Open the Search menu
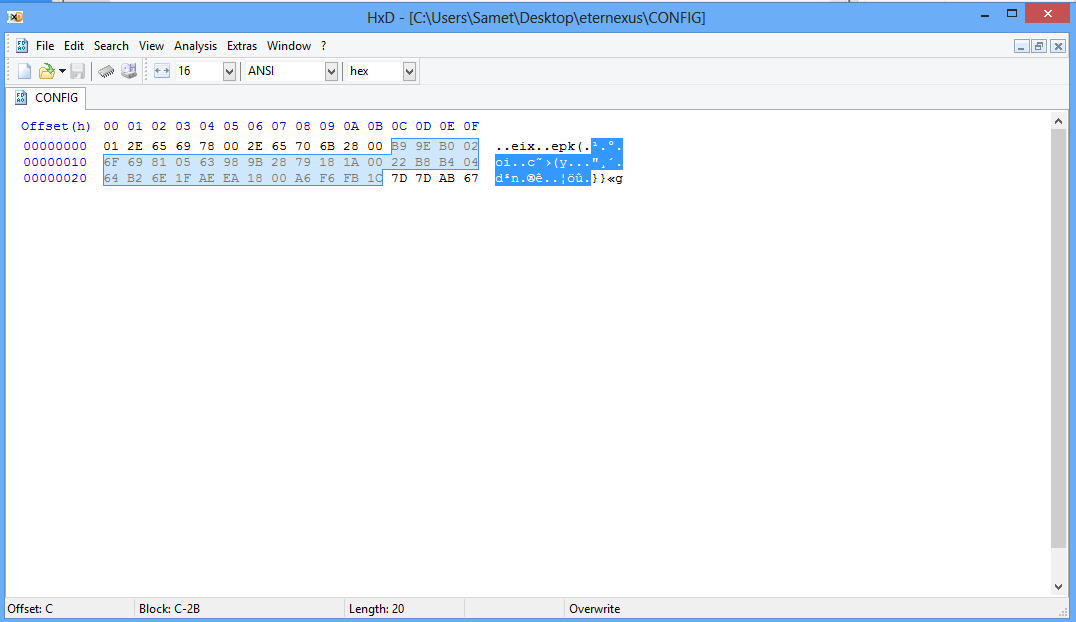Image resolution: width=1076 pixels, height=622 pixels. tap(111, 46)
